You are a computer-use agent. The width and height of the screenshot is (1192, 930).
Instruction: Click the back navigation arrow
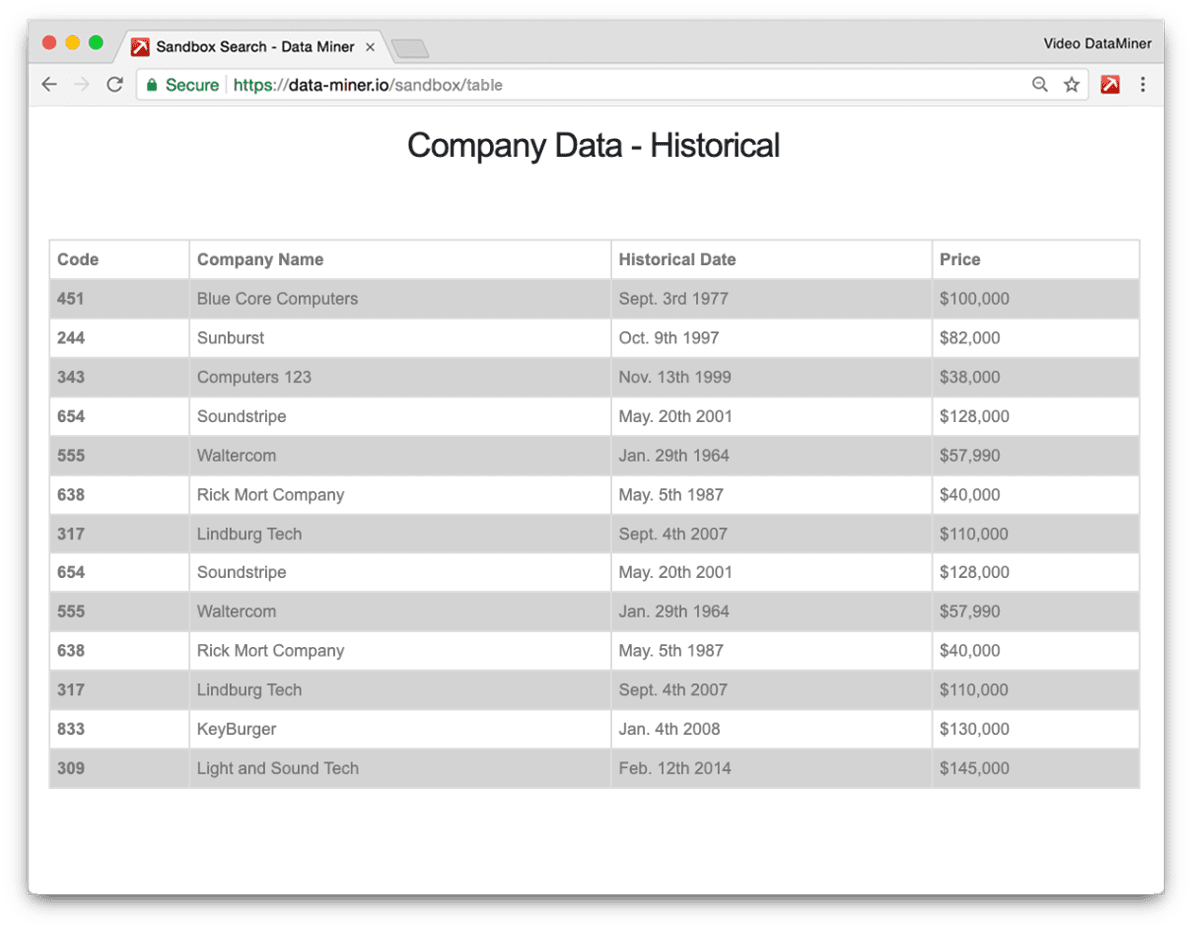coord(49,85)
